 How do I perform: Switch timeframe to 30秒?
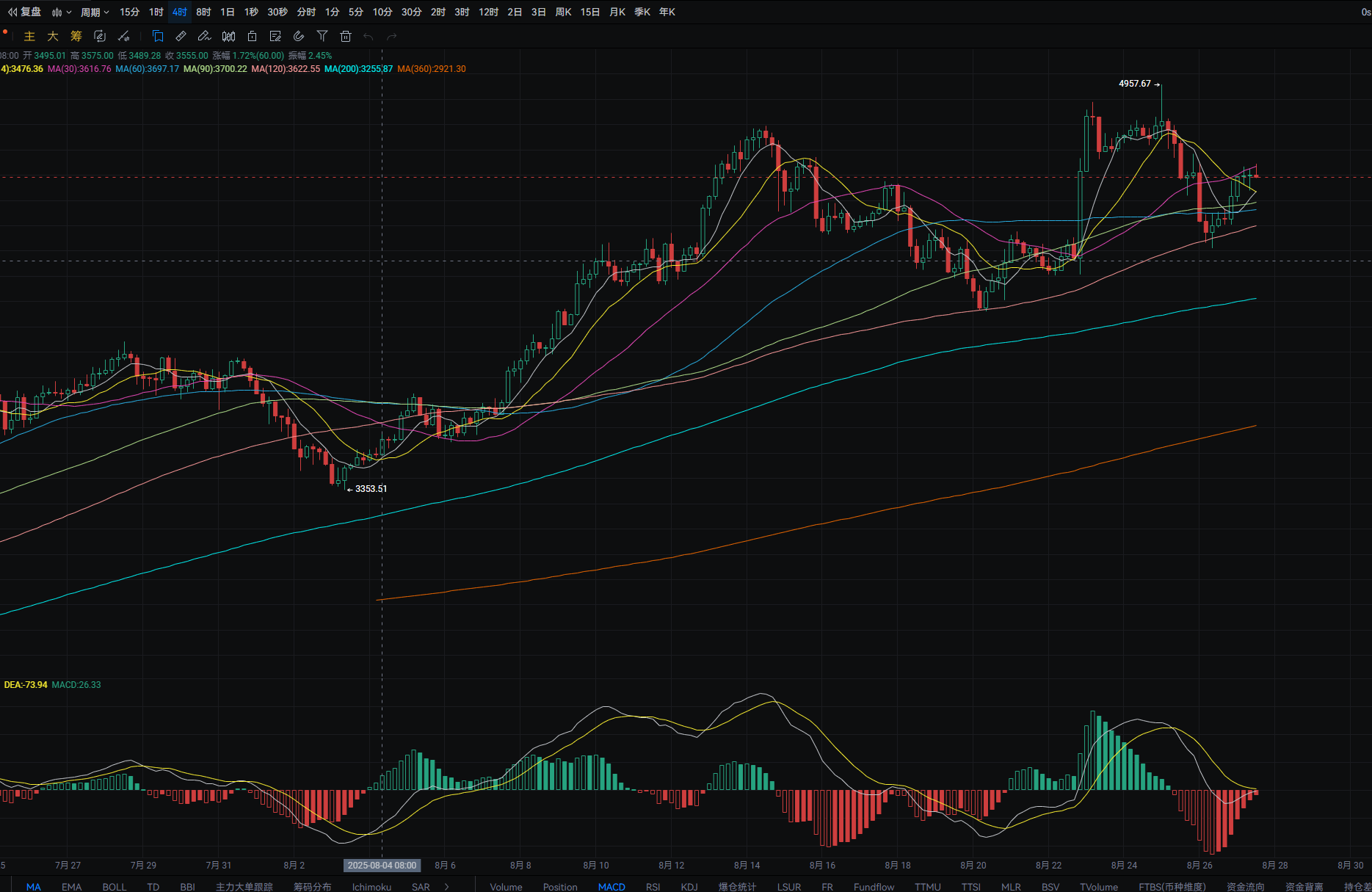(x=277, y=12)
